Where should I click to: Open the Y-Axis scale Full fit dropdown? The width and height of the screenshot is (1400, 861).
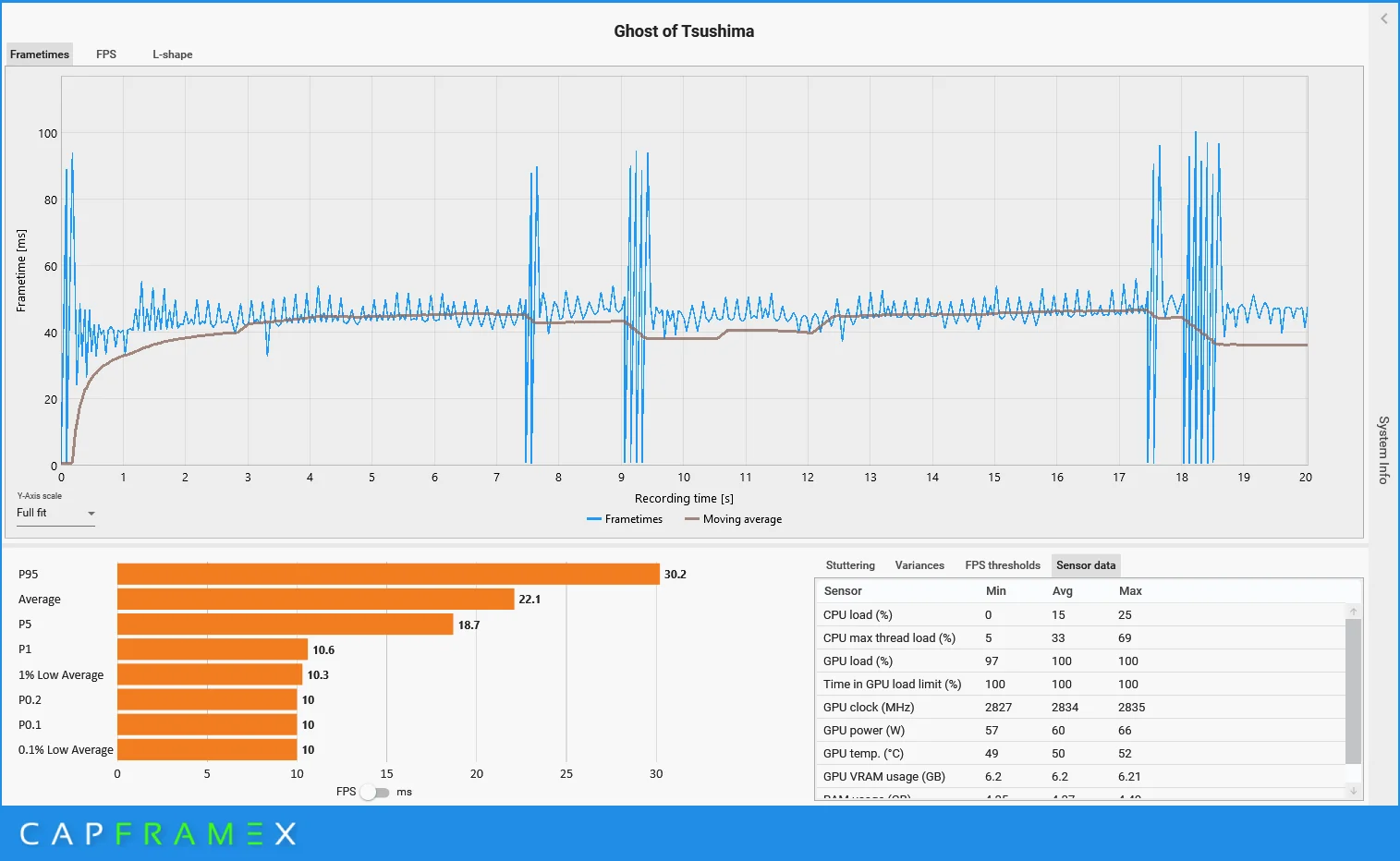point(55,514)
